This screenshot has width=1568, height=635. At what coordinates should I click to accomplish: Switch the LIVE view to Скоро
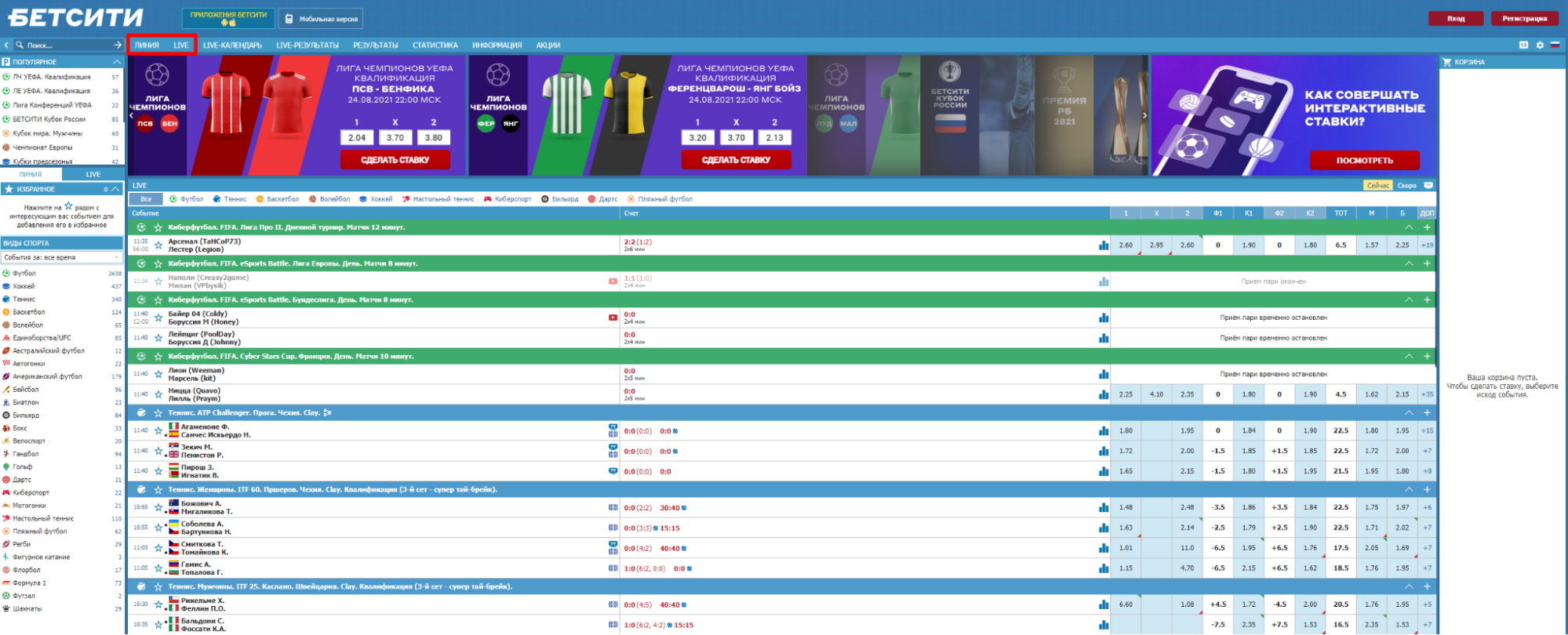(1407, 186)
